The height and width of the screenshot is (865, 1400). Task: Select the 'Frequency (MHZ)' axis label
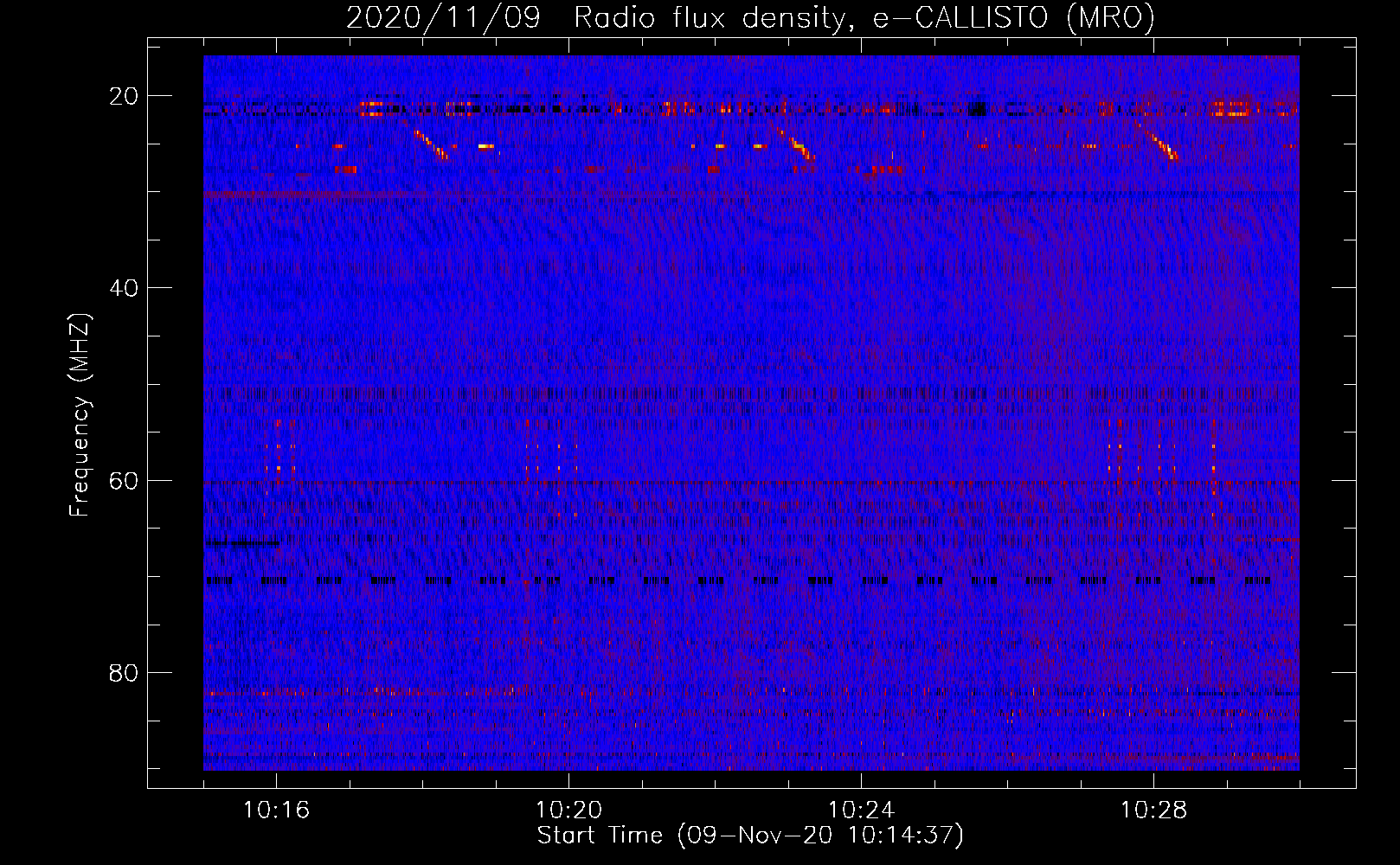[80, 414]
